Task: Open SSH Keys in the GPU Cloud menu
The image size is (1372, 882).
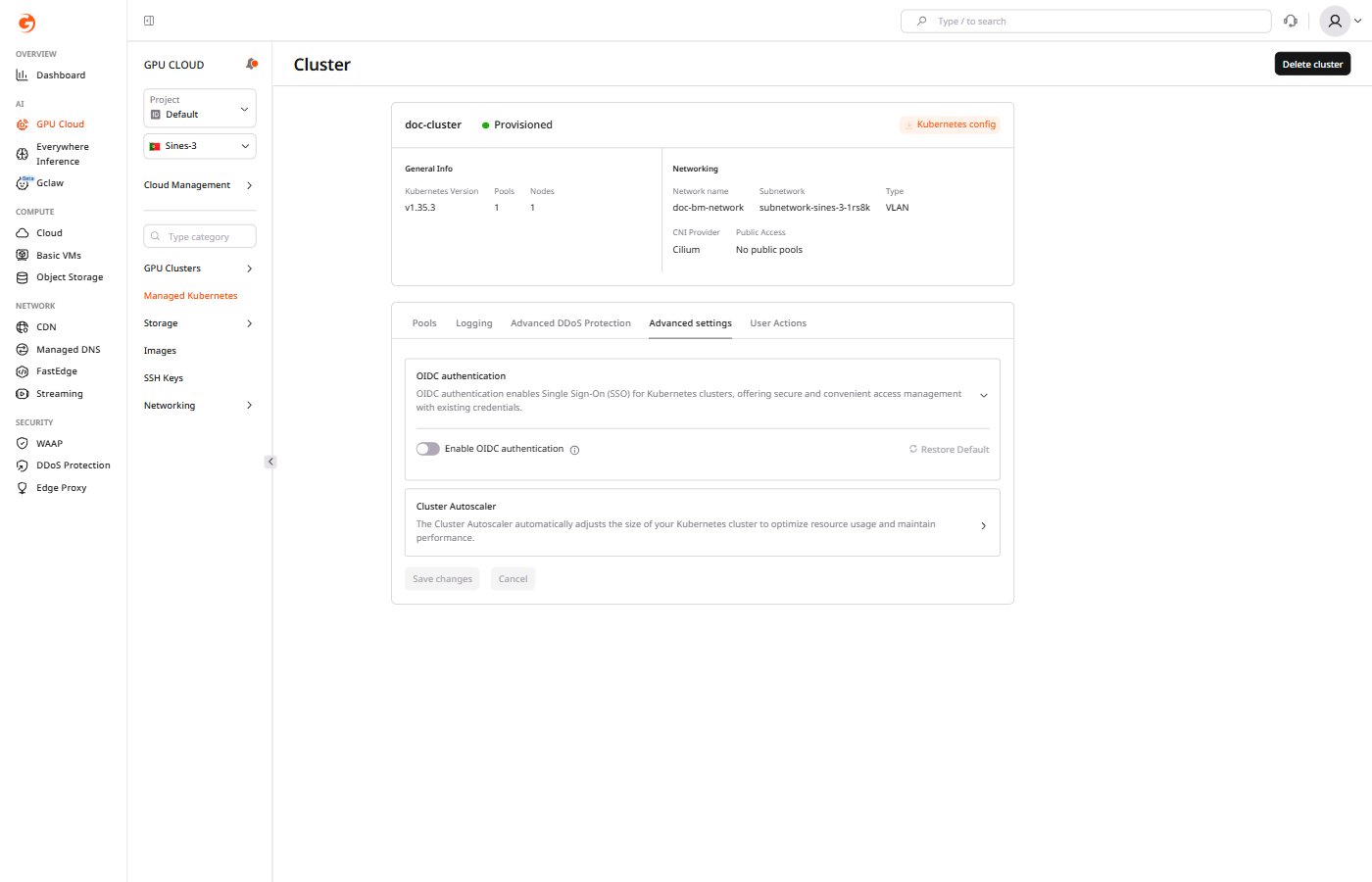Action: coord(164,378)
